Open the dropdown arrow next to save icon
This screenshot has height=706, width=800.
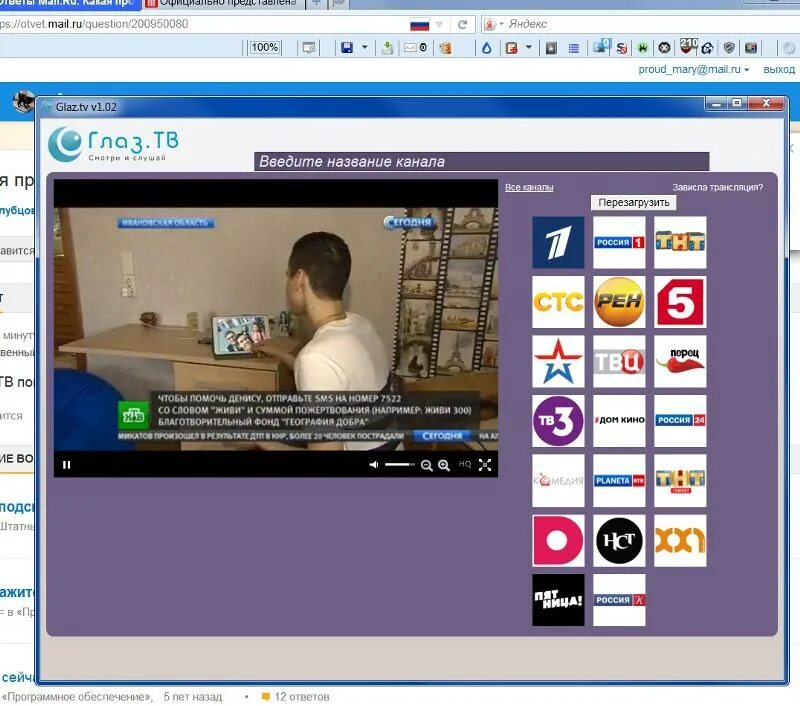tap(365, 47)
